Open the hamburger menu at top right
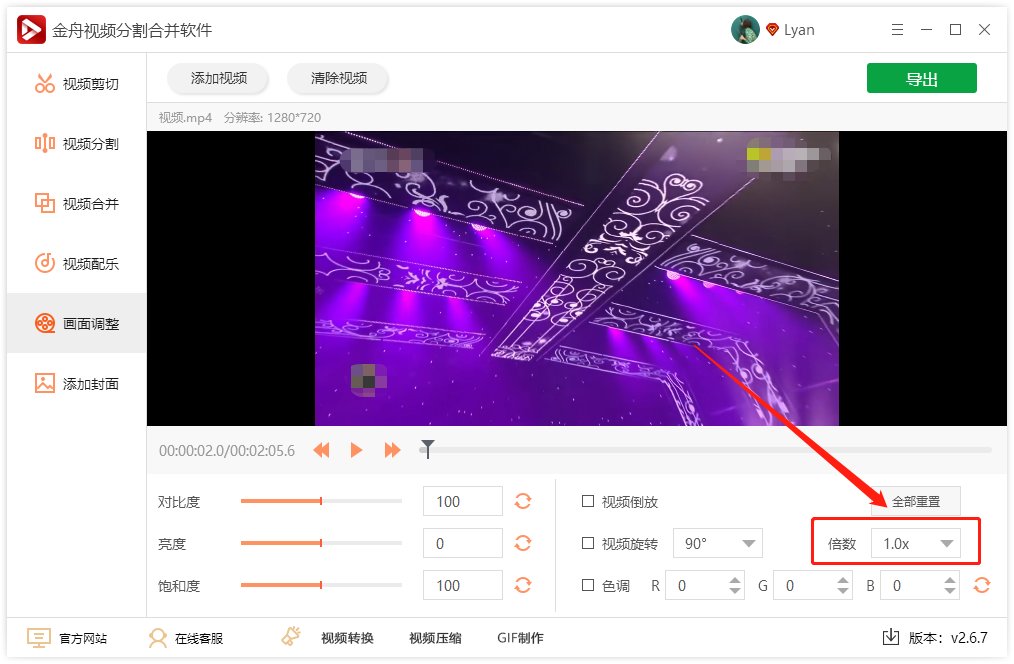1014x664 pixels. pyautogui.click(x=897, y=29)
